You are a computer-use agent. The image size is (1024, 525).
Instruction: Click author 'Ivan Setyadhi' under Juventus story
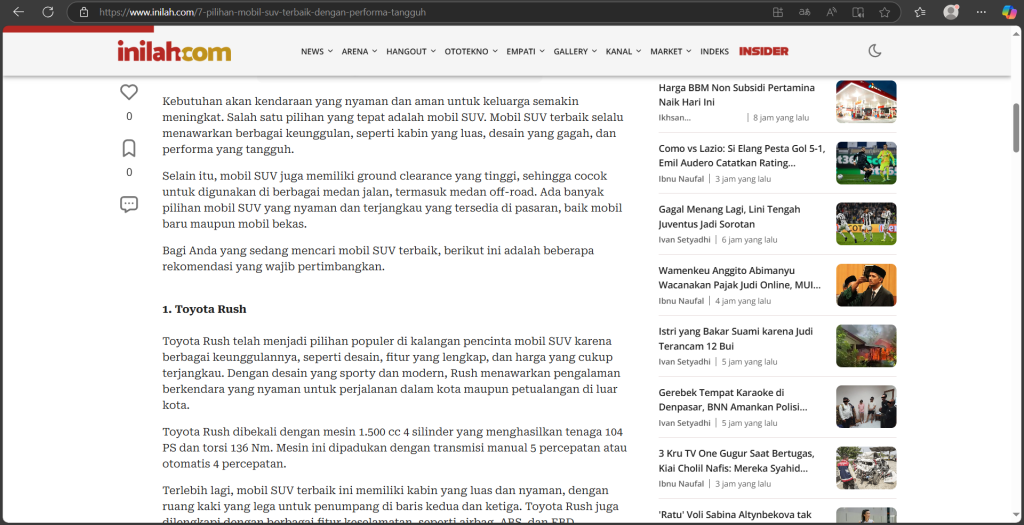tap(684, 240)
